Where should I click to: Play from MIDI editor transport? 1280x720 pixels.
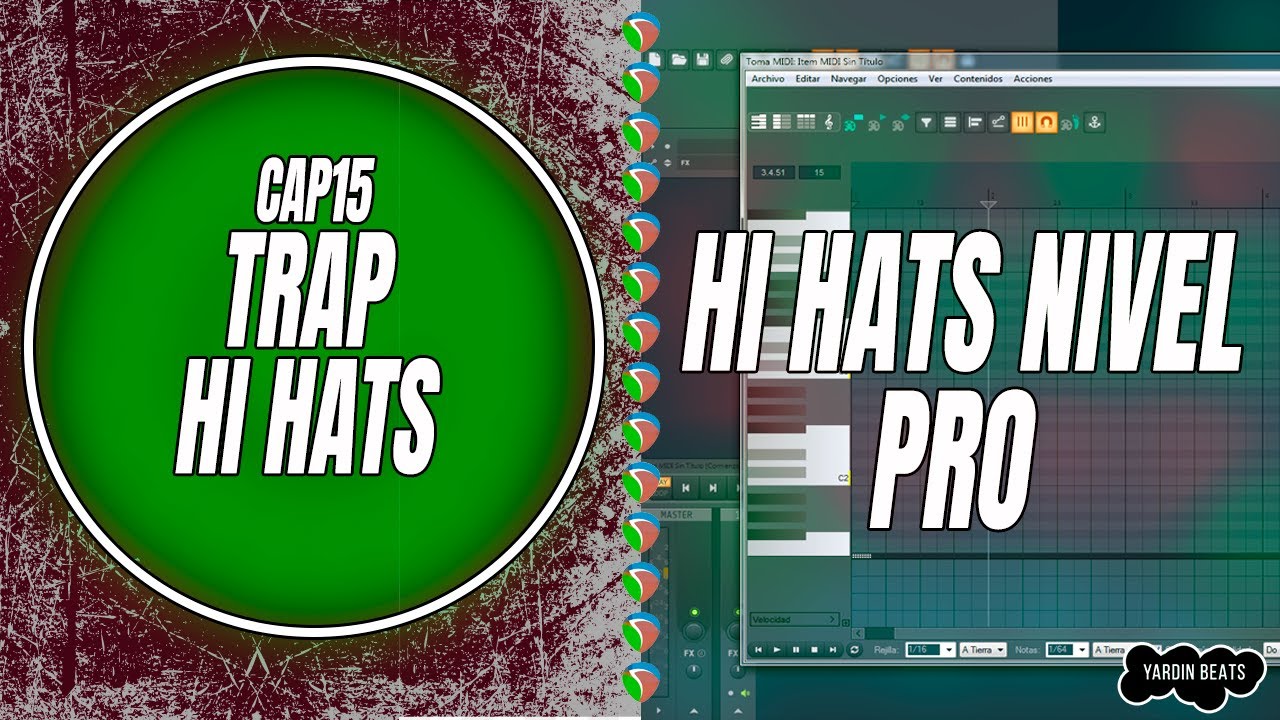777,650
